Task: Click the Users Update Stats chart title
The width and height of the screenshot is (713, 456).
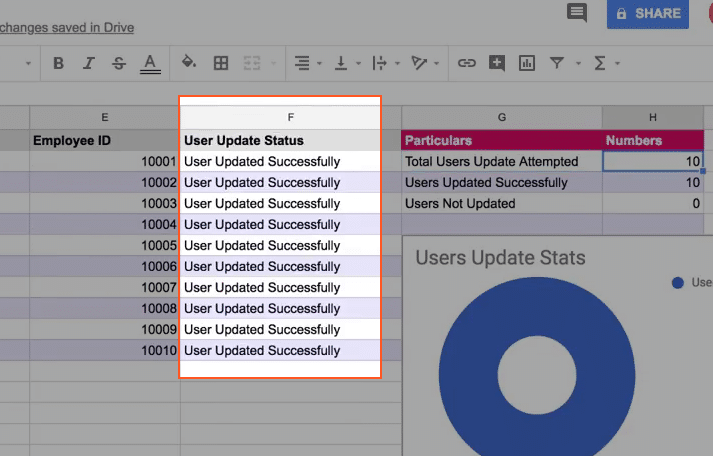Action: 500,258
